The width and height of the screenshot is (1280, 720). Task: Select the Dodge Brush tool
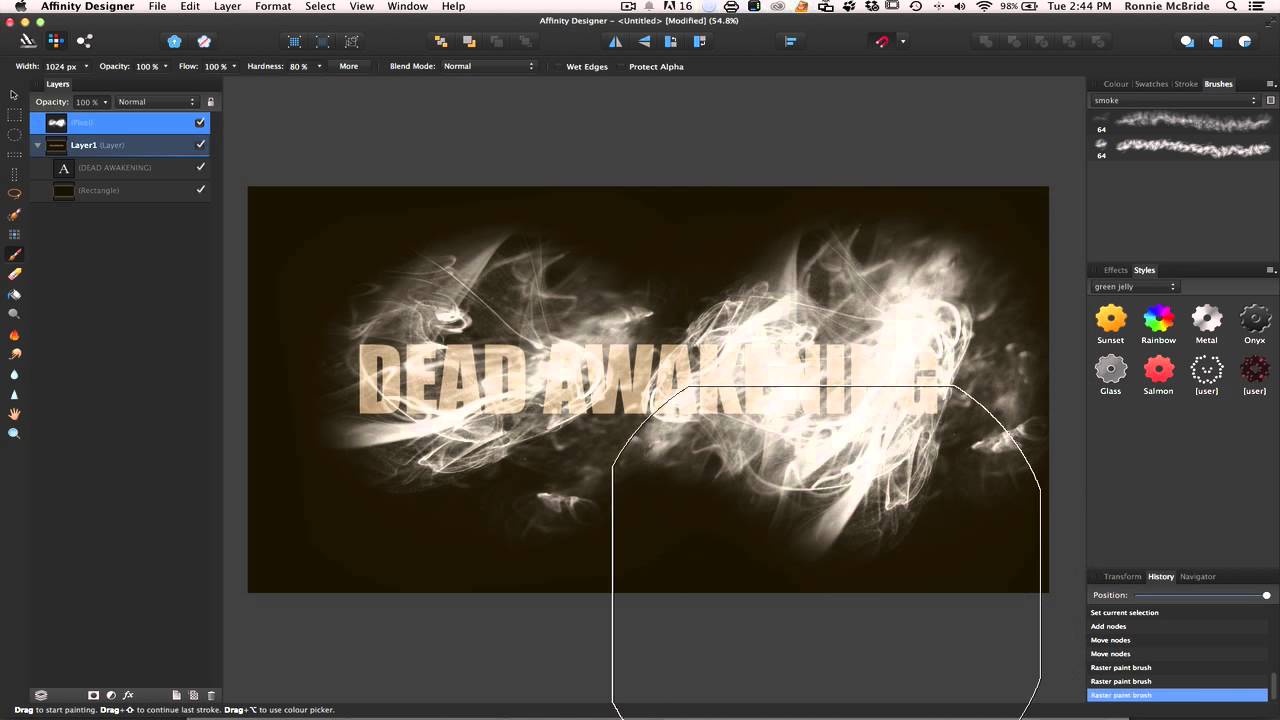point(14,314)
